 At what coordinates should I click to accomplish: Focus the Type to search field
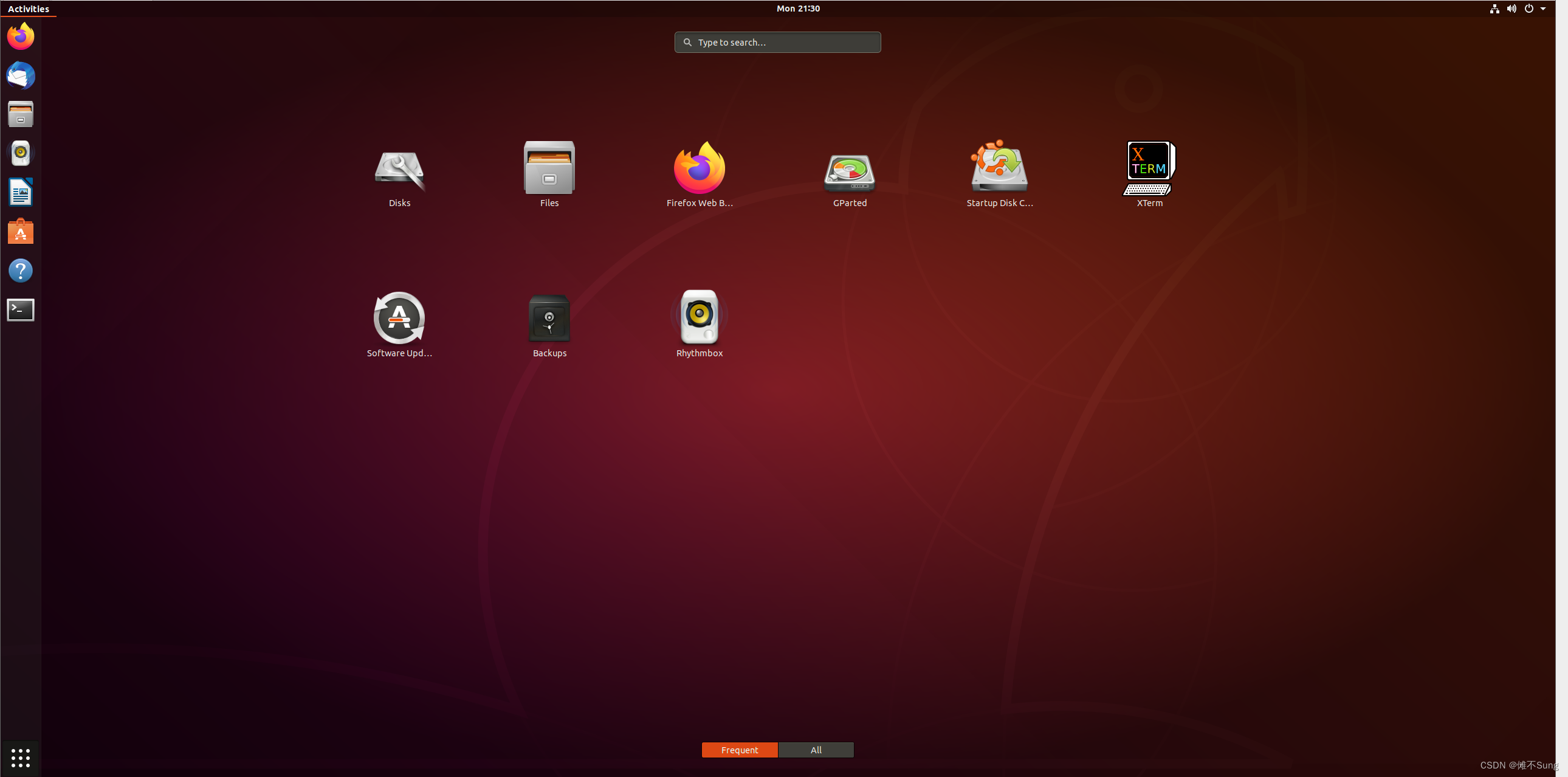coord(777,42)
